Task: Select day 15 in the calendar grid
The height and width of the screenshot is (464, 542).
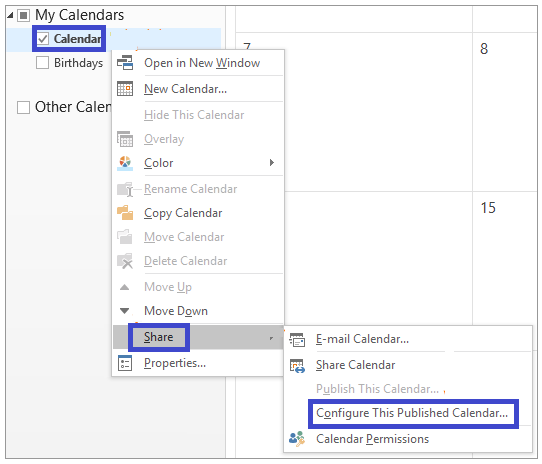Action: tap(488, 208)
